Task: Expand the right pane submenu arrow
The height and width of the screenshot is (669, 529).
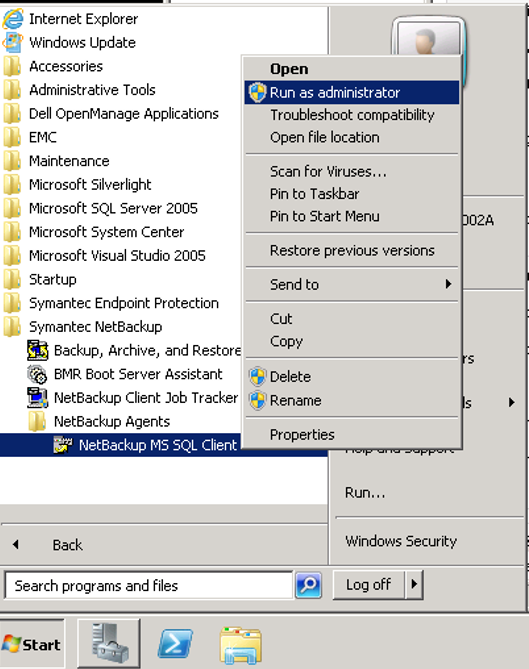Action: point(512,402)
